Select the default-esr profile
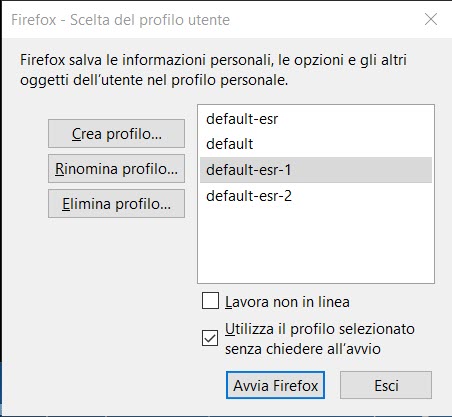The width and height of the screenshot is (452, 417). pos(316,119)
